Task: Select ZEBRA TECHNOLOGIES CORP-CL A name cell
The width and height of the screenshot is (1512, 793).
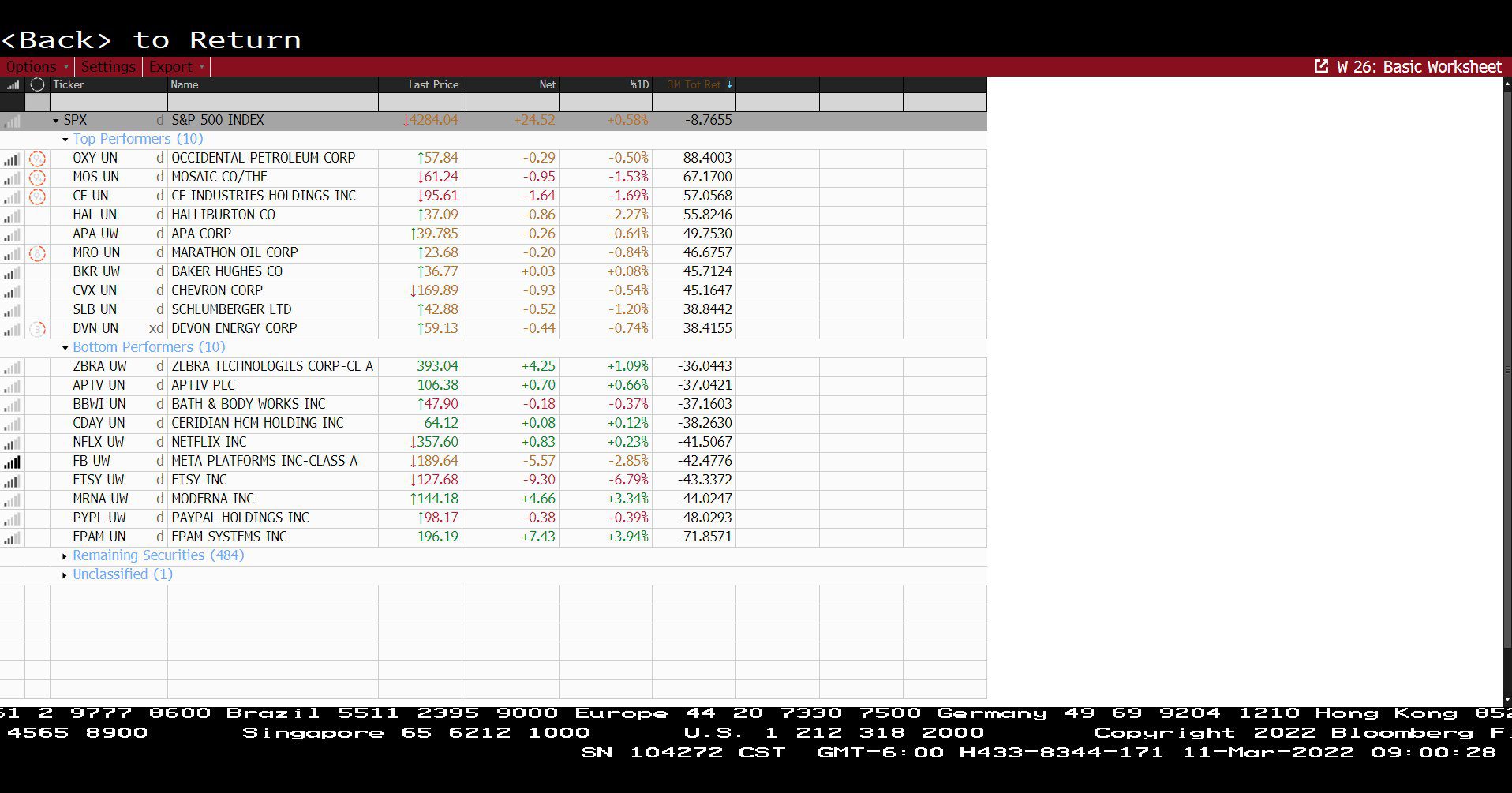Action: coord(273,367)
